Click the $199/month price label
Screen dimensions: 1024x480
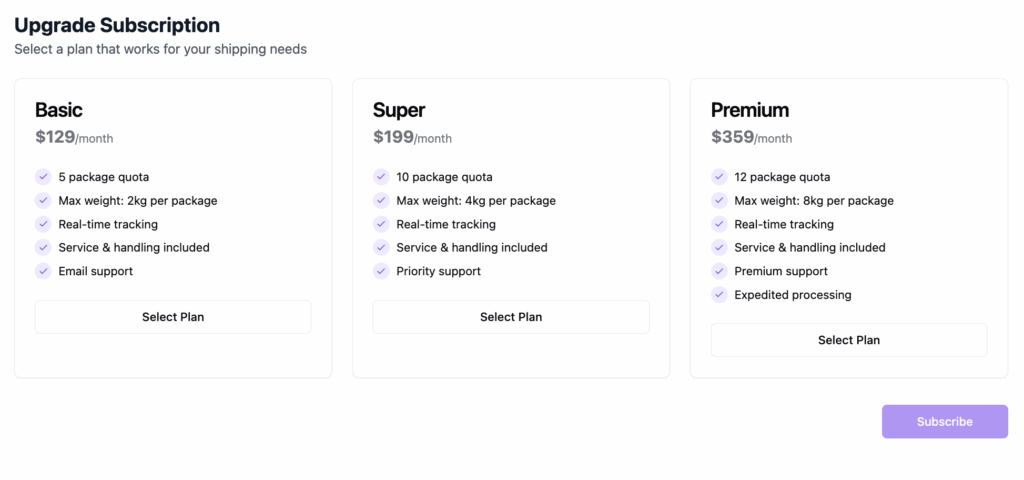point(412,137)
